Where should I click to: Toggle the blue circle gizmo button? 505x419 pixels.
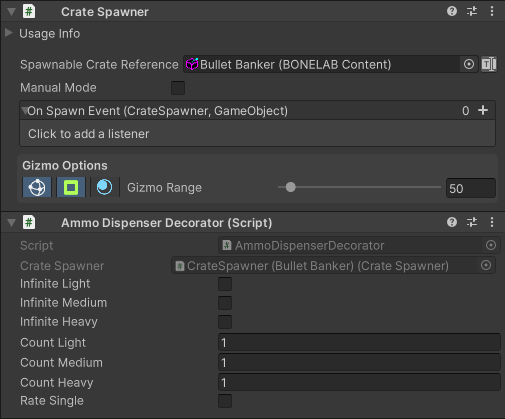pos(104,187)
